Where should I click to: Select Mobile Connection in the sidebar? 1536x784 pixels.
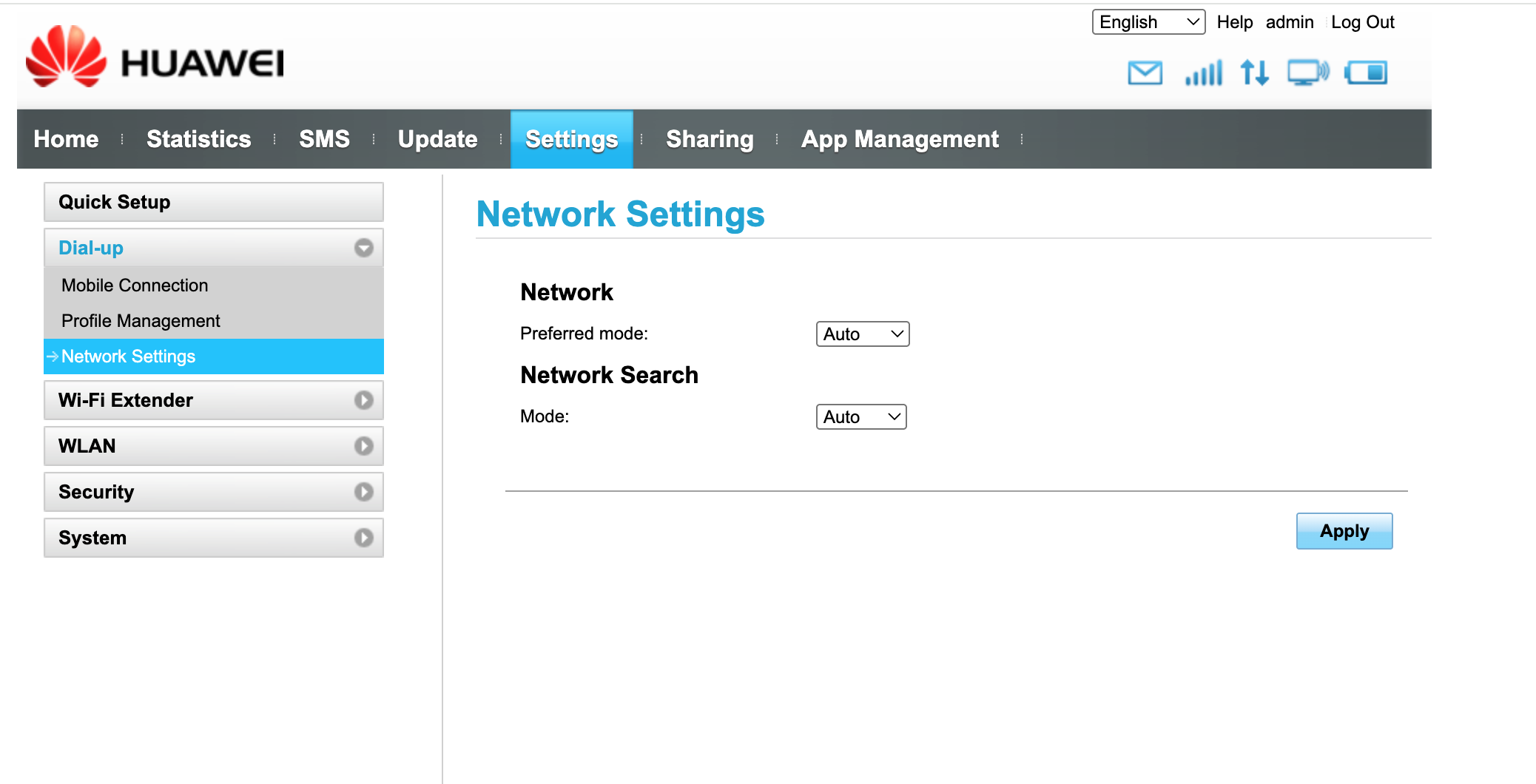pos(214,285)
